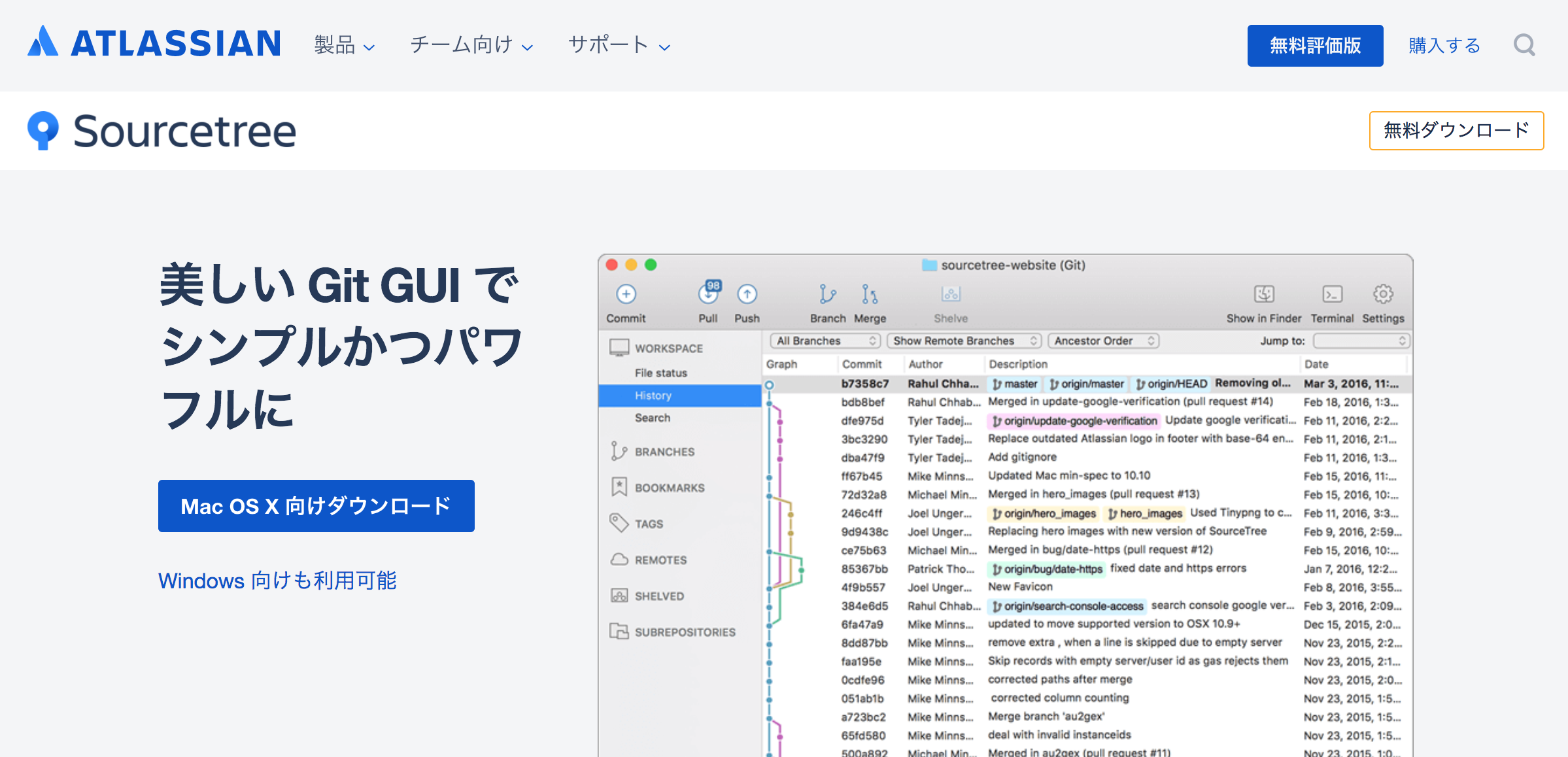The image size is (1568, 757).
Task: Open the All Branches dropdown
Action: point(824,341)
